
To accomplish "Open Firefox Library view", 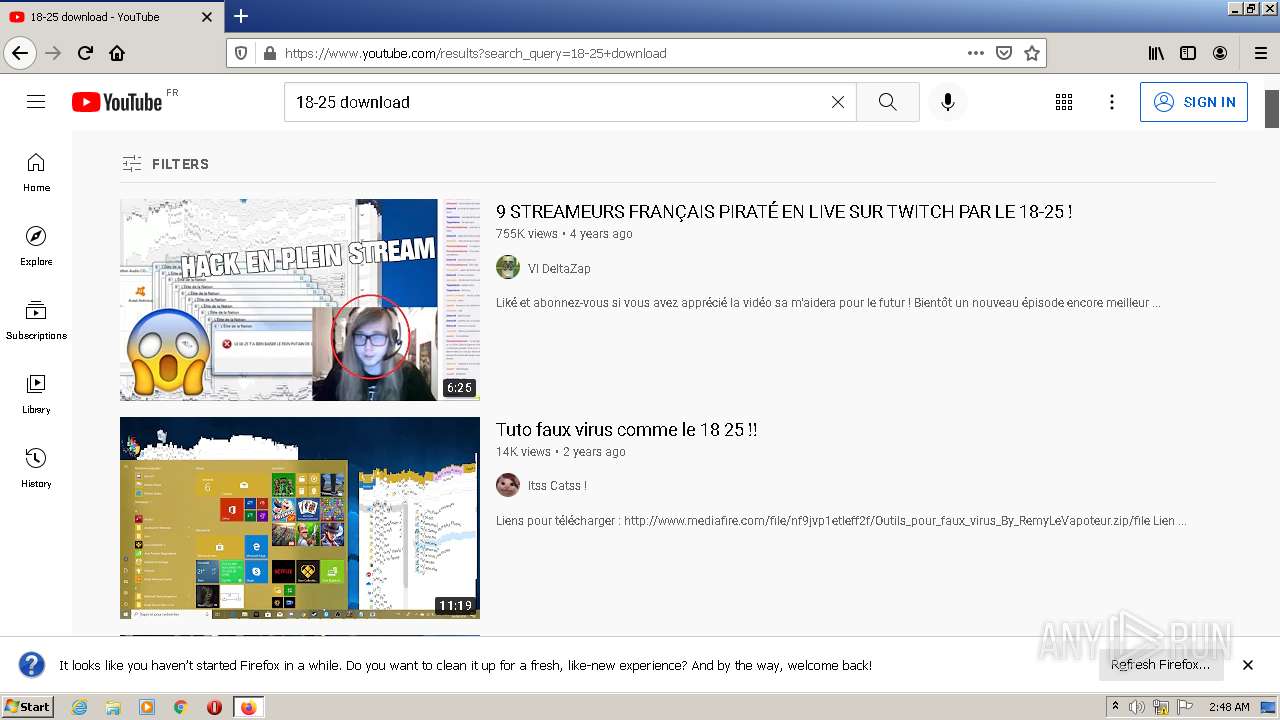I will (x=1156, y=53).
